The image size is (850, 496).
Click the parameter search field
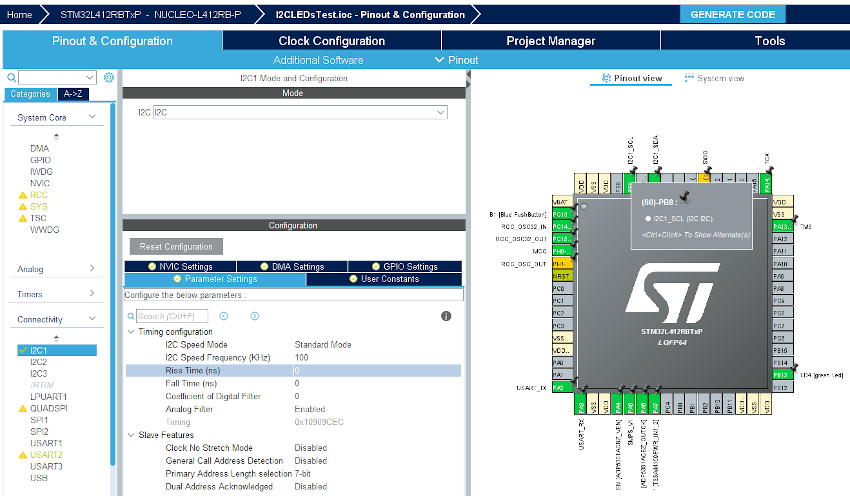coord(170,316)
